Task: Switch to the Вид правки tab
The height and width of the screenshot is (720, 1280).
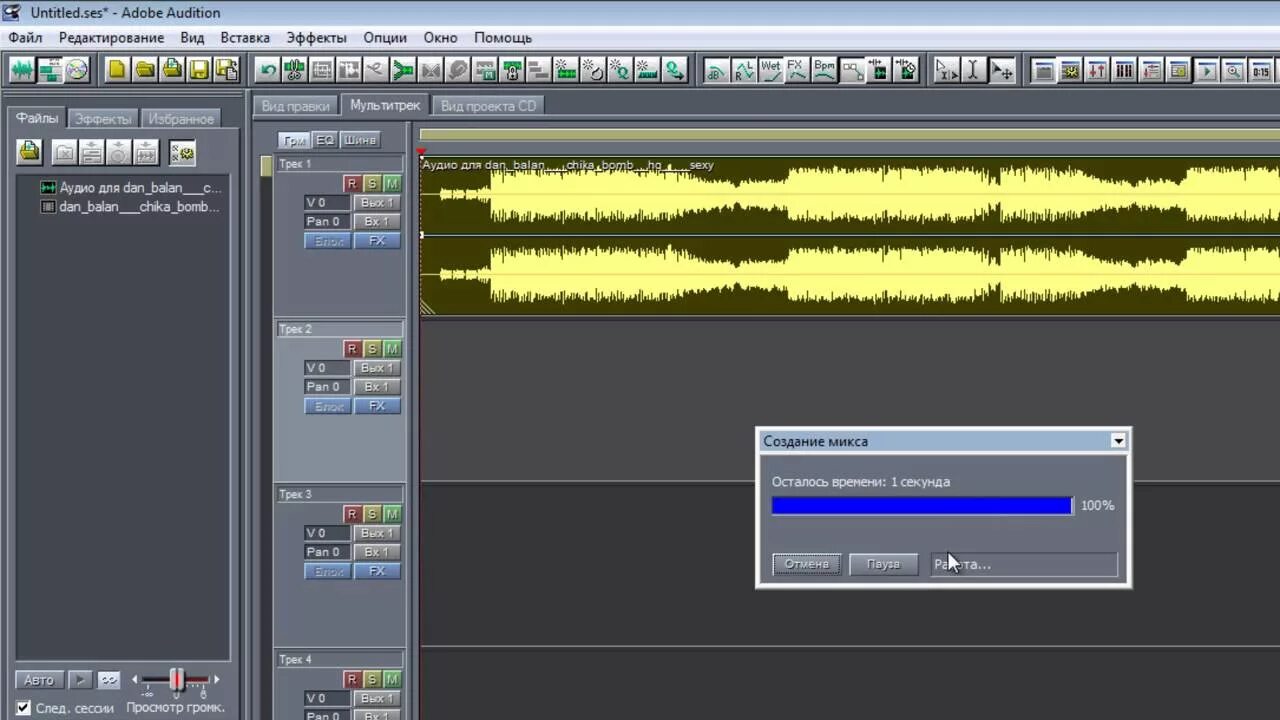Action: point(295,105)
